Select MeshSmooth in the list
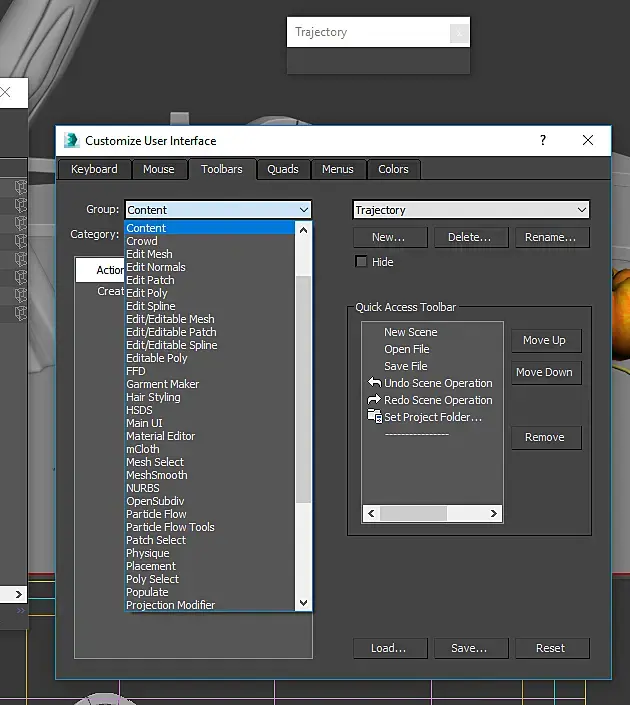 coord(210,475)
